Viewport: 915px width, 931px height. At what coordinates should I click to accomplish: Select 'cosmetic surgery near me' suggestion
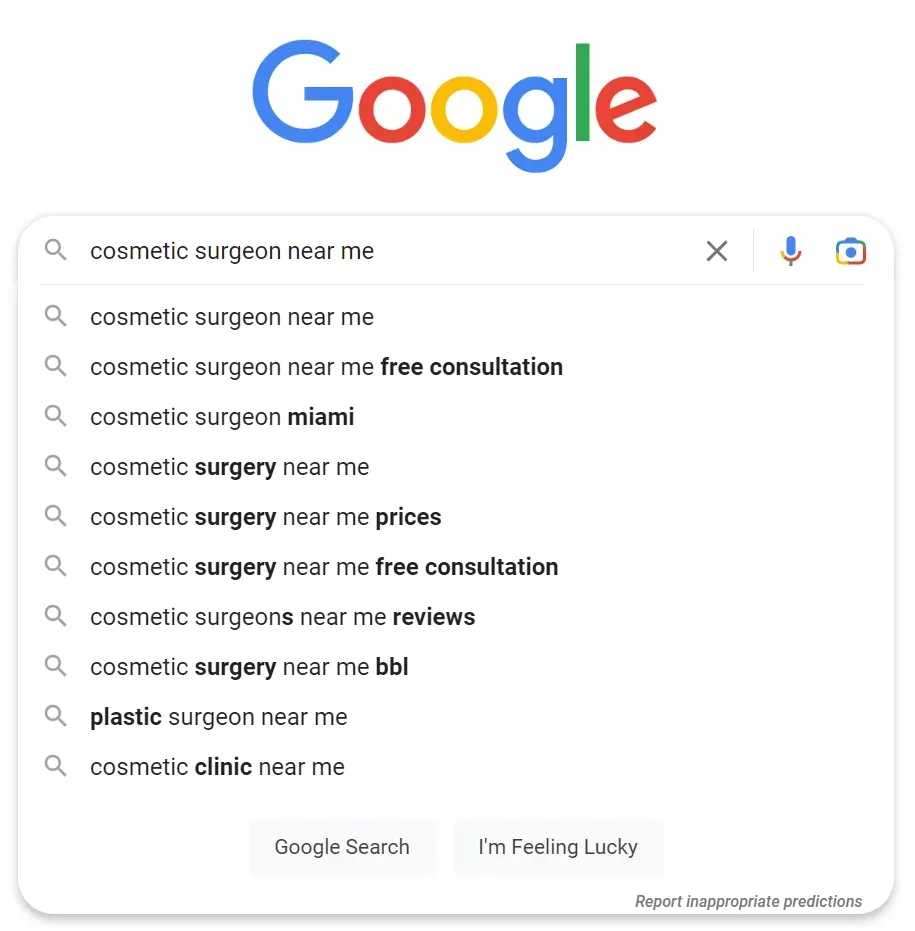[x=230, y=467]
